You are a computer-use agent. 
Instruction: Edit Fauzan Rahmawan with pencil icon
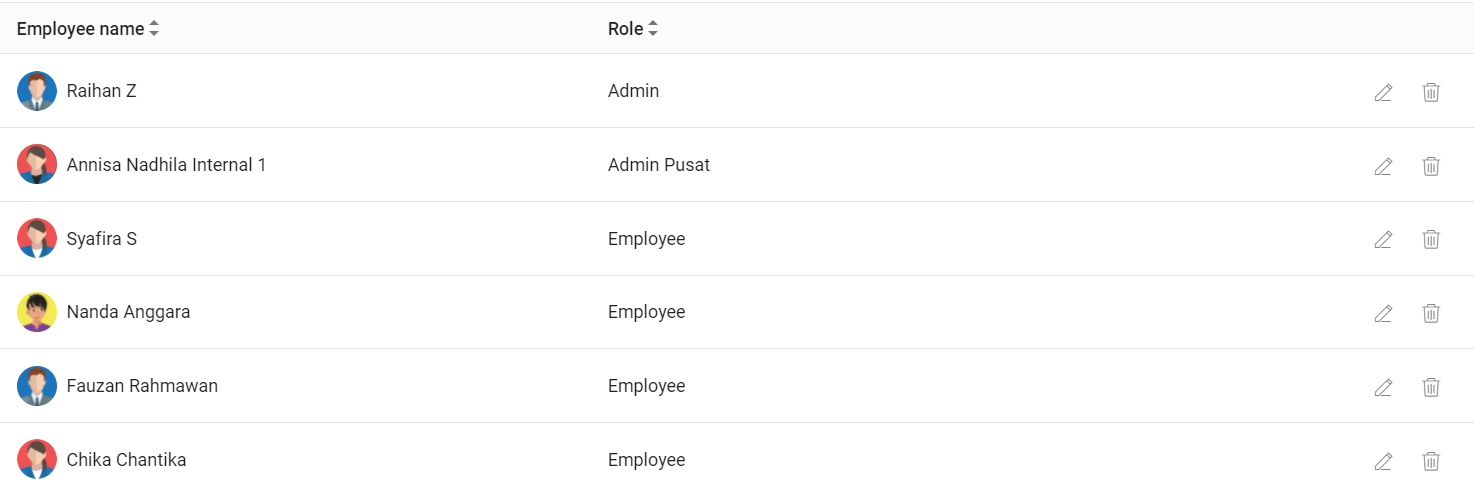pyautogui.click(x=1383, y=387)
